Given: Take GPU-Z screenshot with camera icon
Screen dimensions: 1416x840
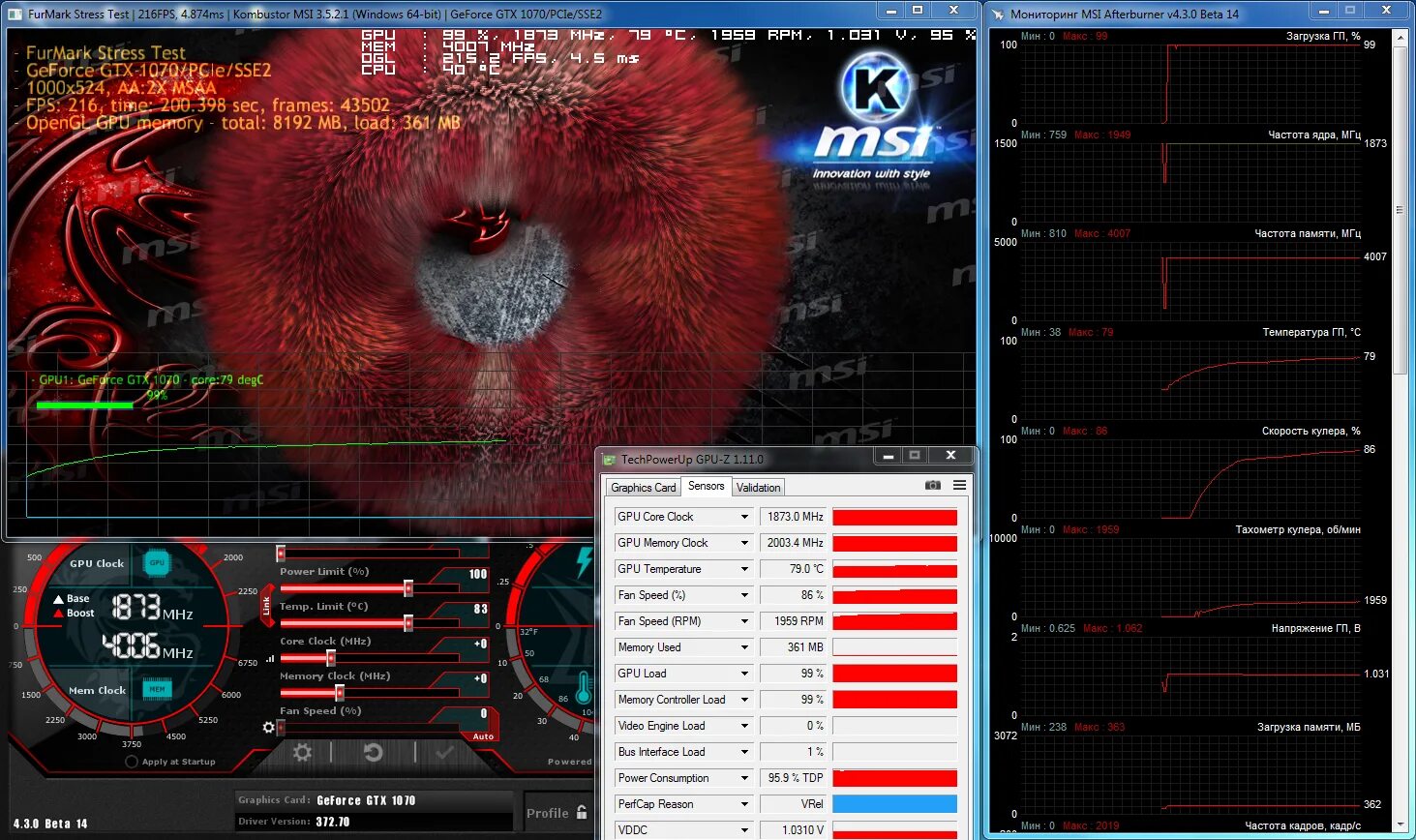Looking at the screenshot, I should 933,485.
